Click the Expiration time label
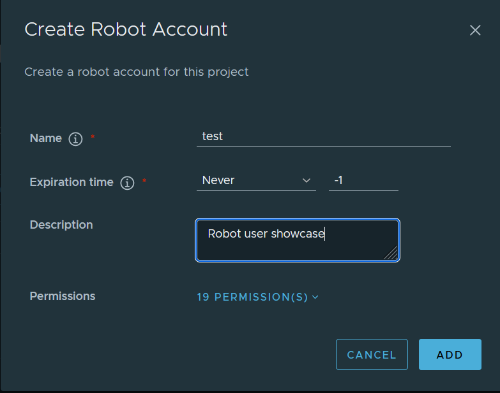The width and height of the screenshot is (500, 393). tap(71, 182)
